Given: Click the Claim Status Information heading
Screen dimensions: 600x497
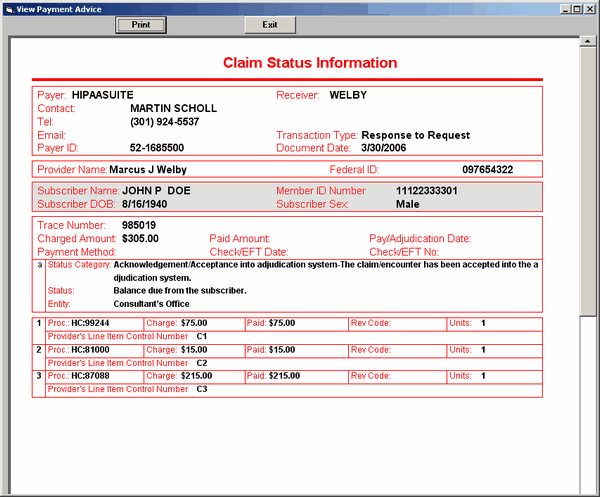Looking at the screenshot, I should pyautogui.click(x=310, y=63).
